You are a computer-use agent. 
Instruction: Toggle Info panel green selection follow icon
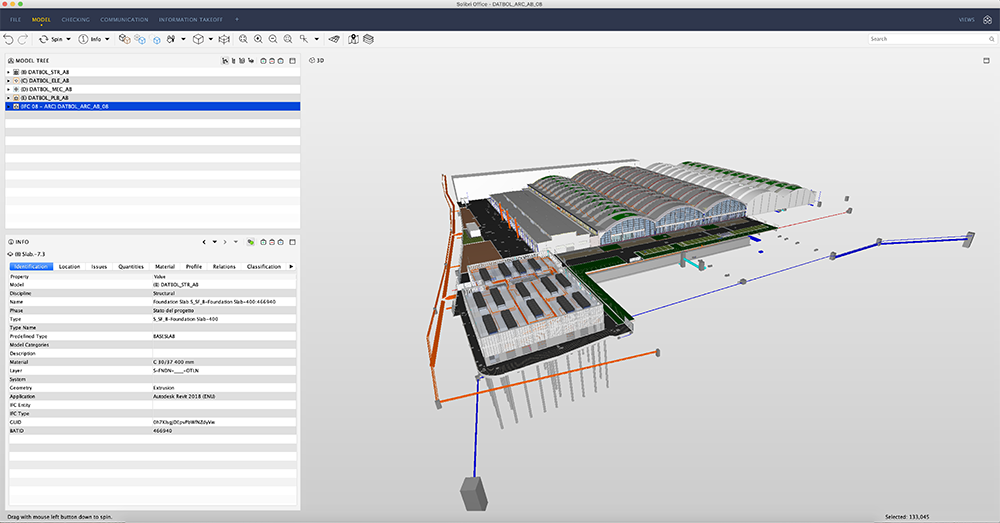click(251, 242)
